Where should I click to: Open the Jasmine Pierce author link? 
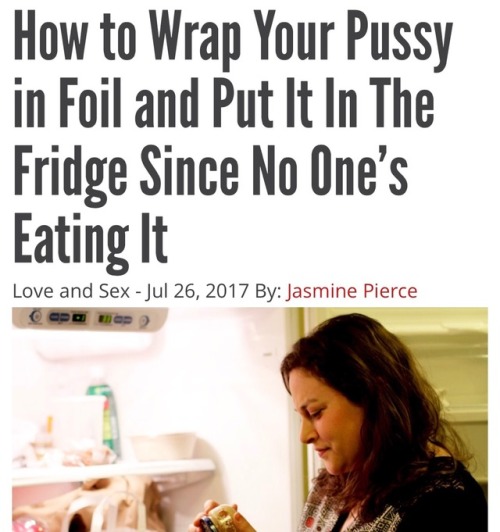pyautogui.click(x=352, y=291)
